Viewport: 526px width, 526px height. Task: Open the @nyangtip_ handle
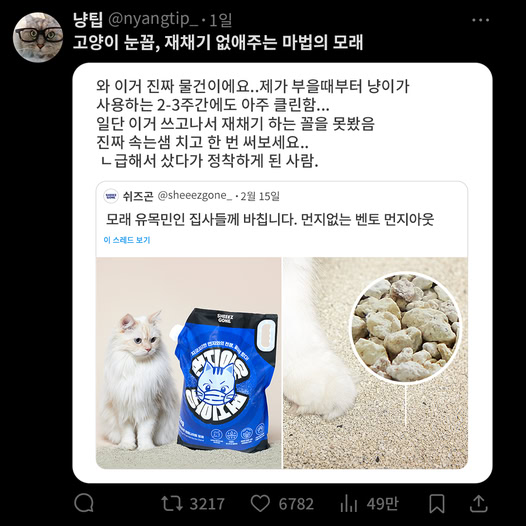[153, 20]
